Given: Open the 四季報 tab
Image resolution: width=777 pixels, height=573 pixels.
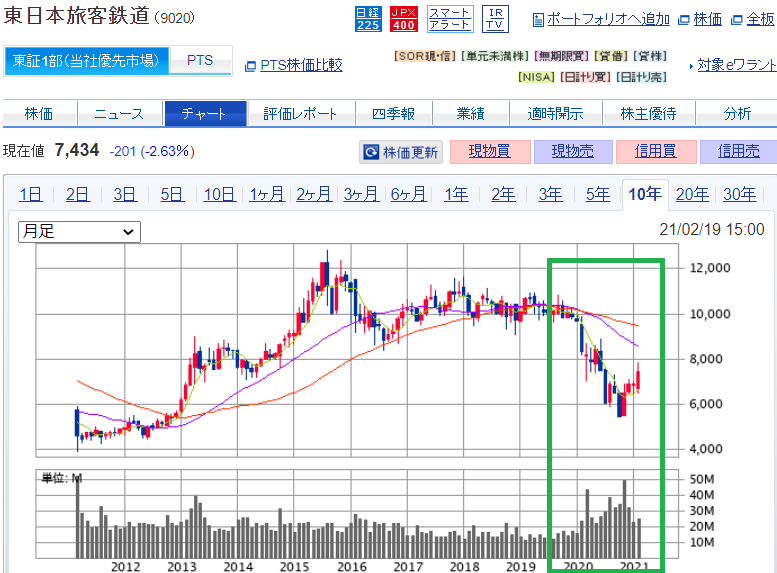Looking at the screenshot, I should point(393,114).
